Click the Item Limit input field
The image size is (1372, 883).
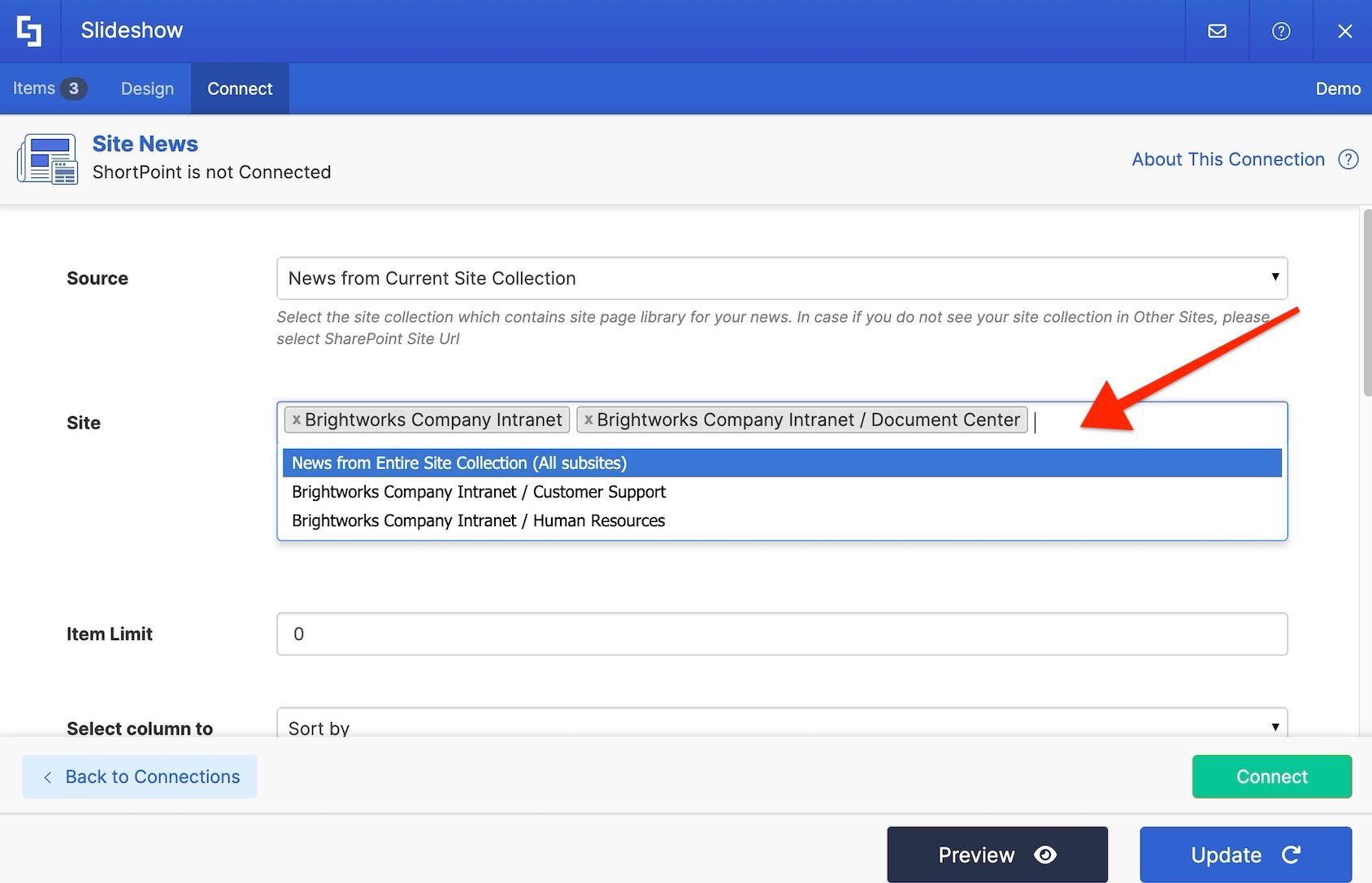tap(782, 633)
